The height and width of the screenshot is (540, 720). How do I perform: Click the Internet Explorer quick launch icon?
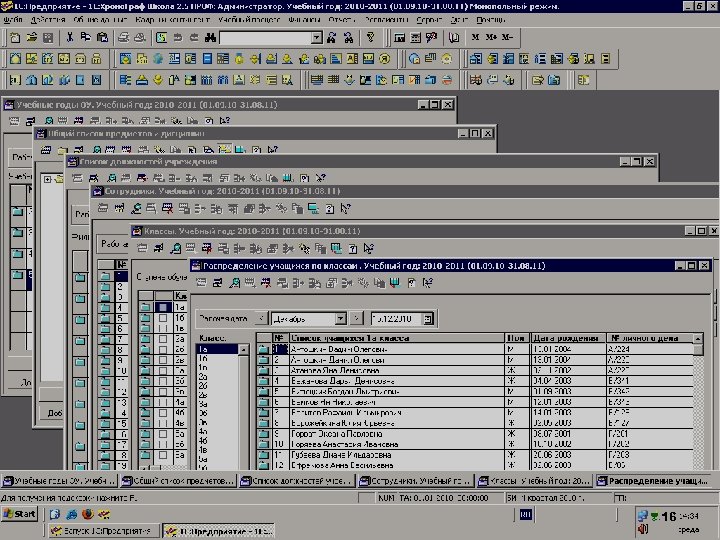[71, 514]
